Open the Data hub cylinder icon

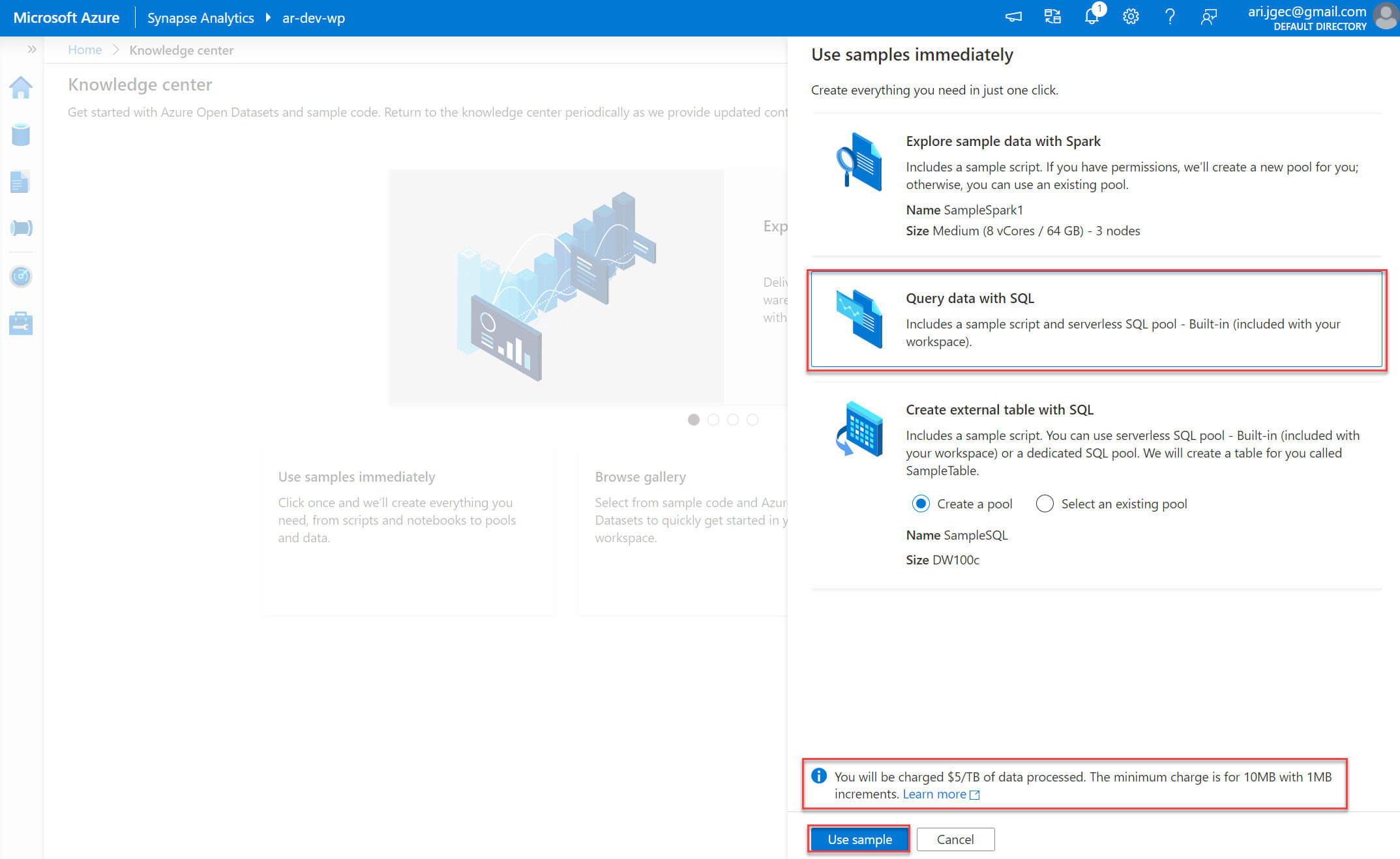point(21,135)
